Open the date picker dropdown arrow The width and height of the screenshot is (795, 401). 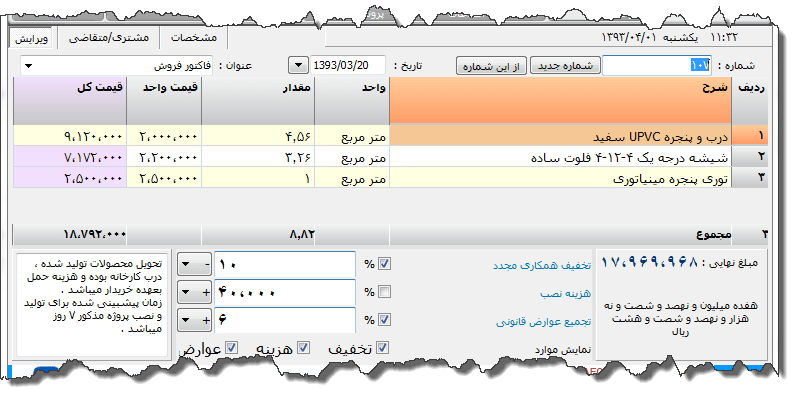pyautogui.click(x=298, y=65)
